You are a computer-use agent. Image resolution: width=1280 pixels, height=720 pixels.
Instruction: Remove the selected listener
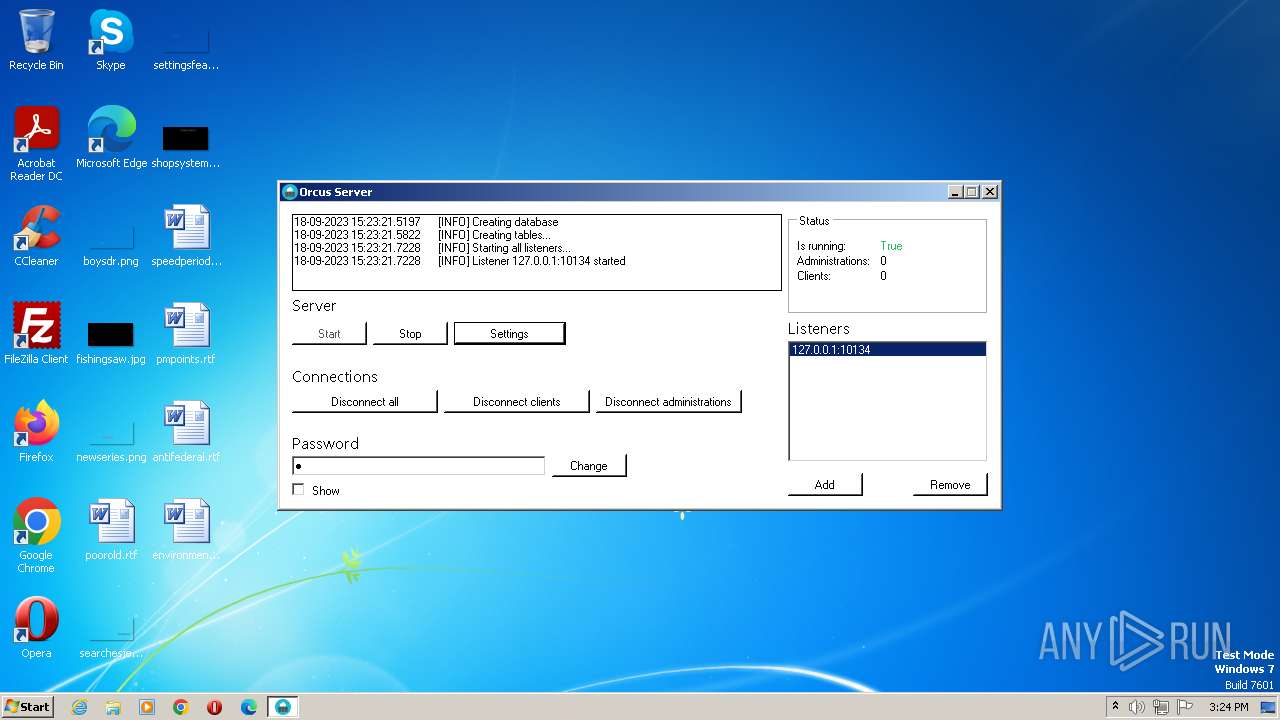pos(950,485)
